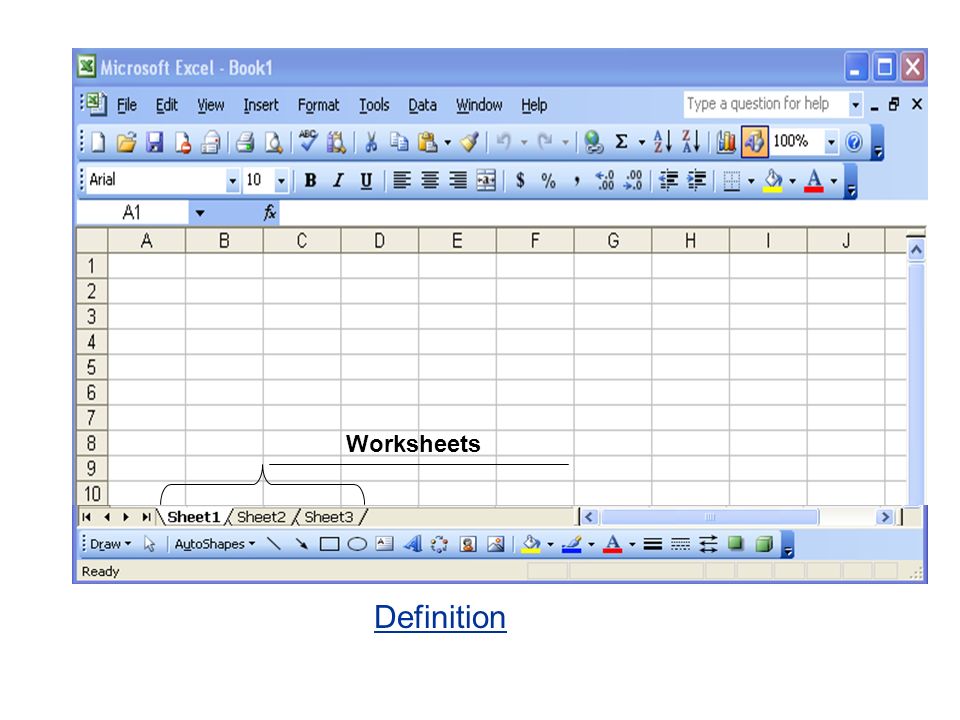This screenshot has width=960, height=720.
Task: Sort ascending A to Z
Action: [662, 142]
